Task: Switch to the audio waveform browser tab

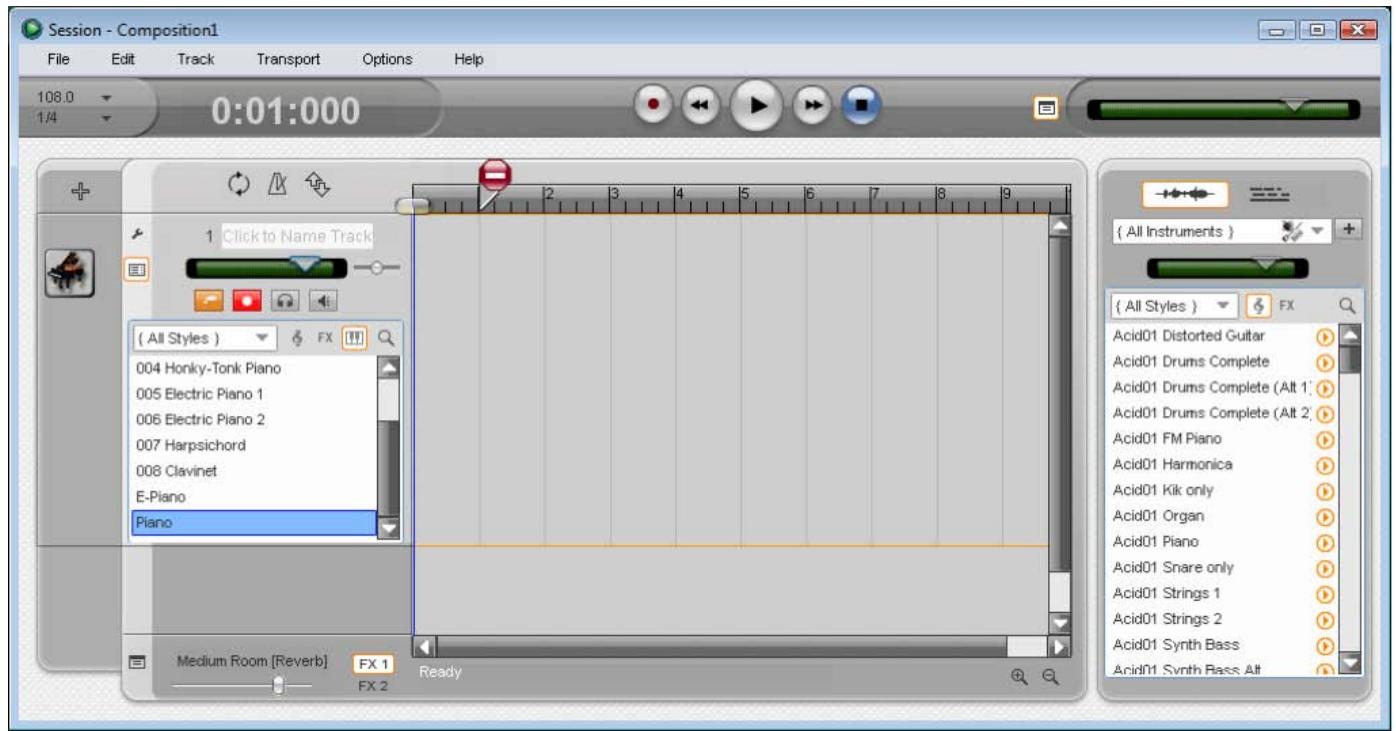Action: pyautogui.click(x=1184, y=194)
